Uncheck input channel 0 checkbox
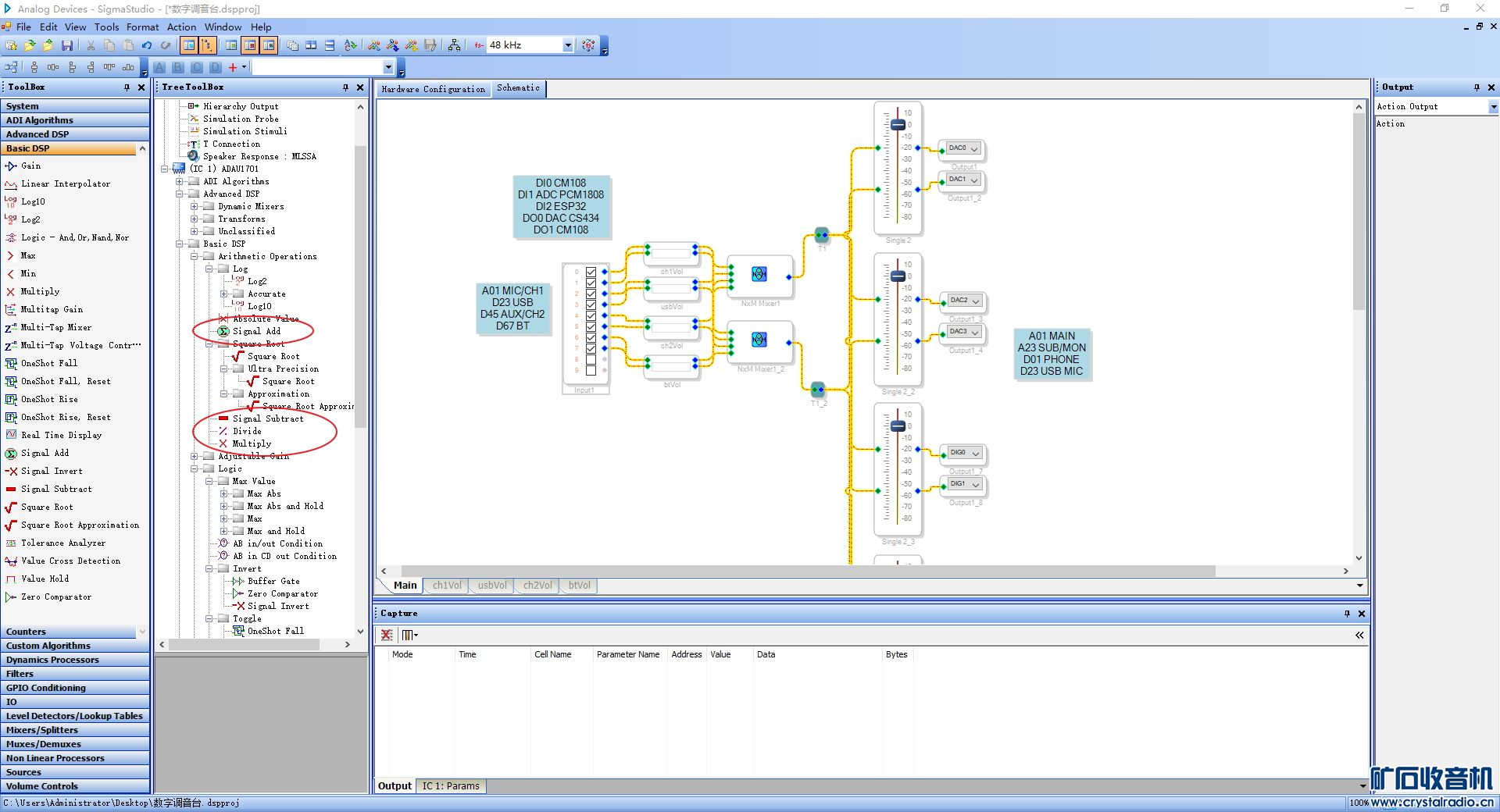Screen dimensions: 1500x812 click(x=591, y=272)
